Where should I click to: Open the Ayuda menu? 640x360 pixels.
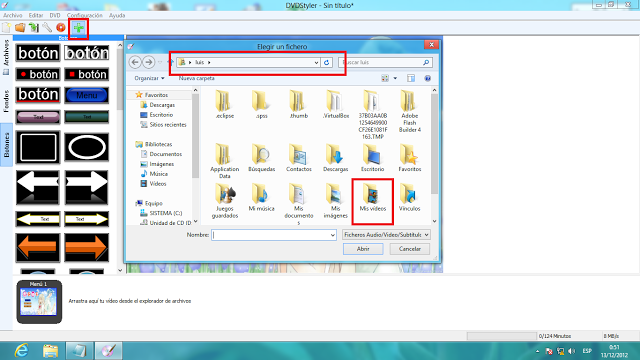tap(117, 15)
